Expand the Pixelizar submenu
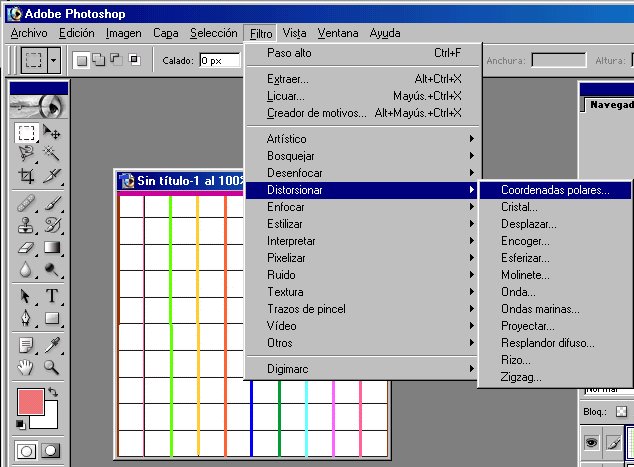The image size is (634, 467). tap(362, 258)
